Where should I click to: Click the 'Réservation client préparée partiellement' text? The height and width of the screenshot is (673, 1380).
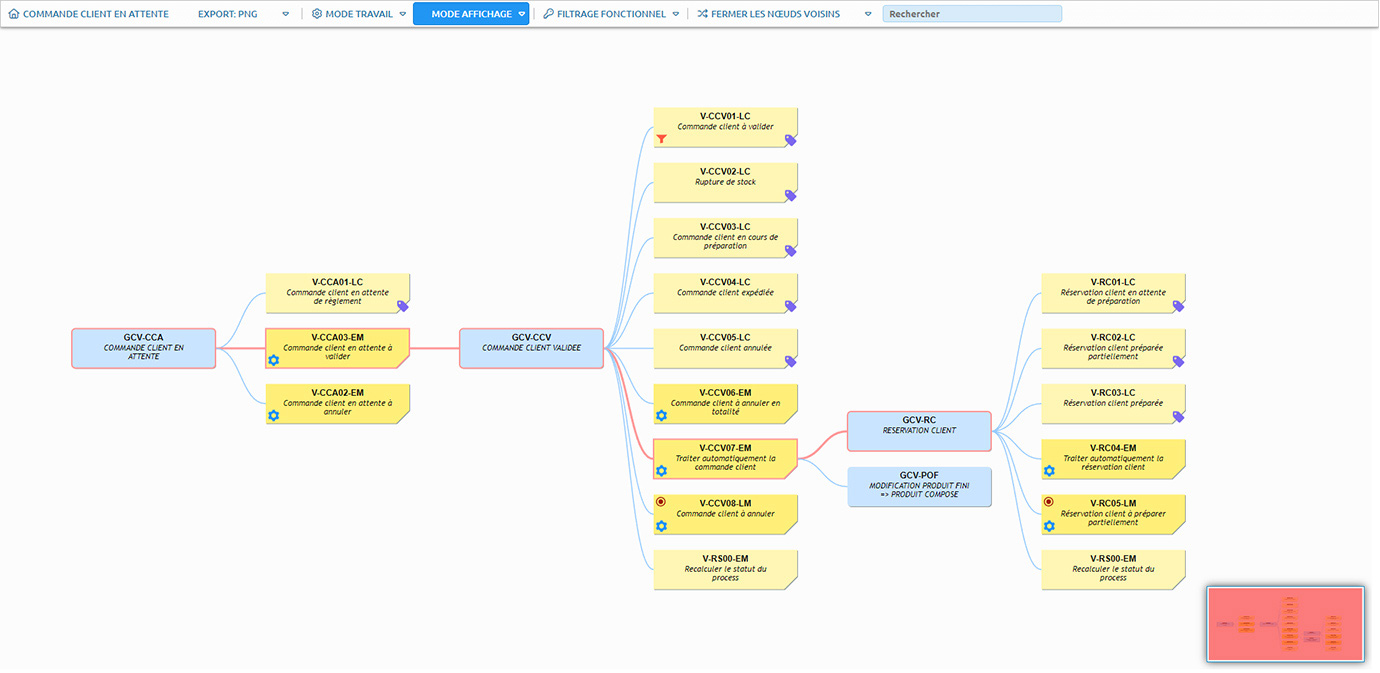(x=1113, y=352)
